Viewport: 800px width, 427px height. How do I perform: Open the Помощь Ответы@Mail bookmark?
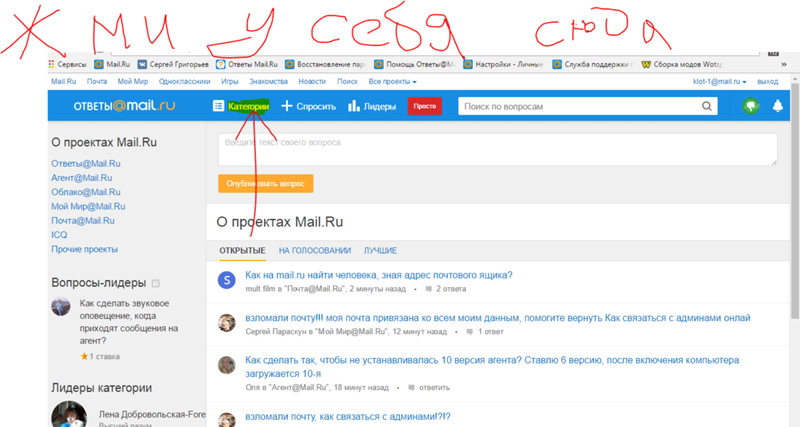pos(414,64)
